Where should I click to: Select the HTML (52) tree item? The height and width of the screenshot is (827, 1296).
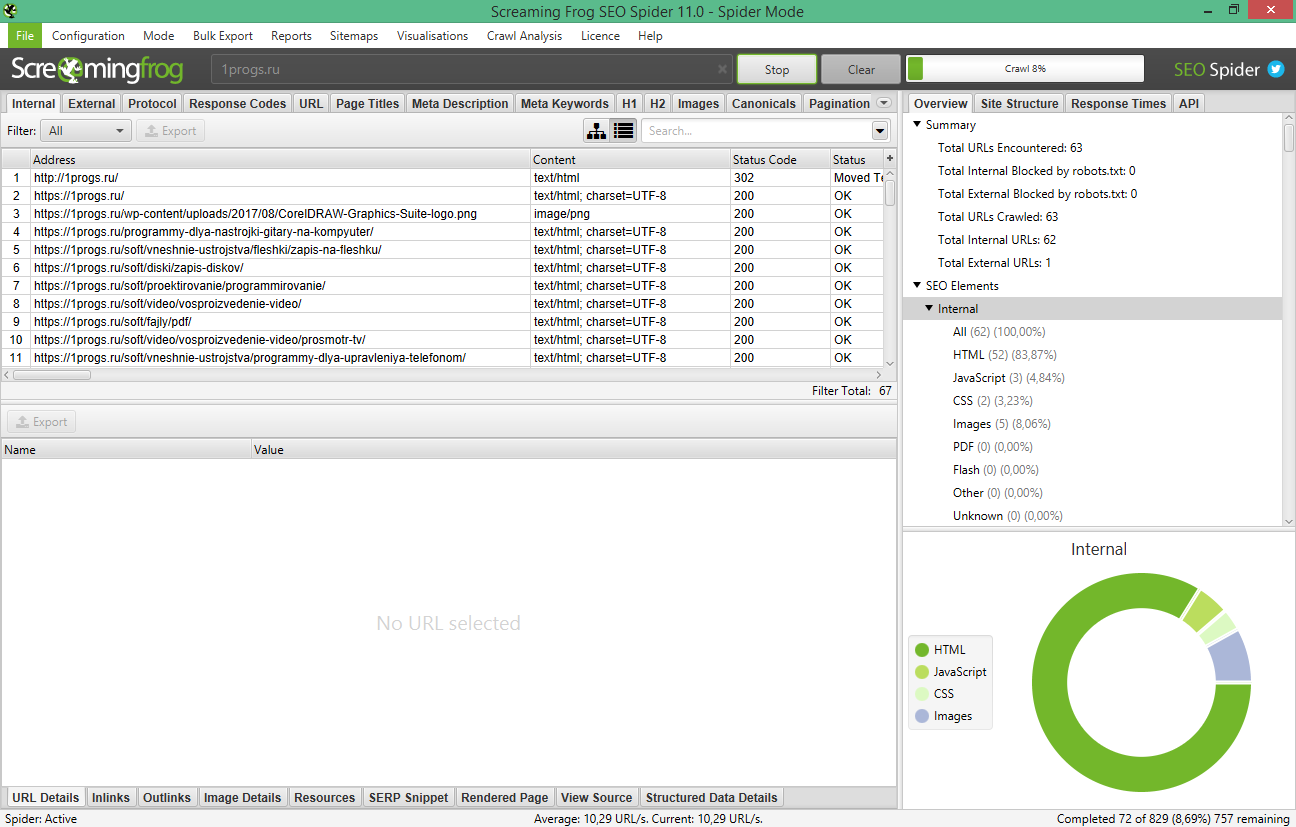[1004, 355]
